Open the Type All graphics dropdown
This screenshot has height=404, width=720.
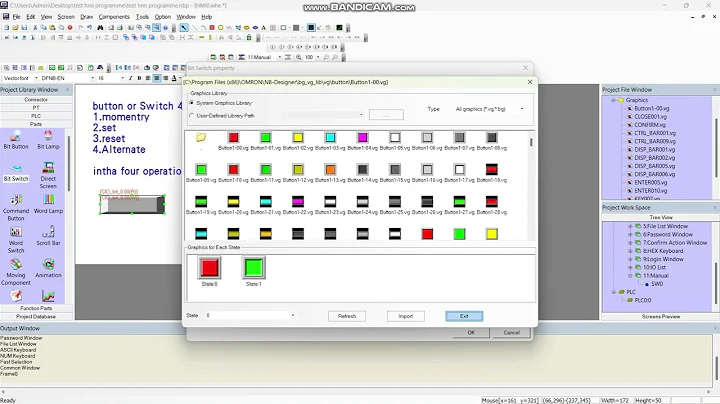522,109
